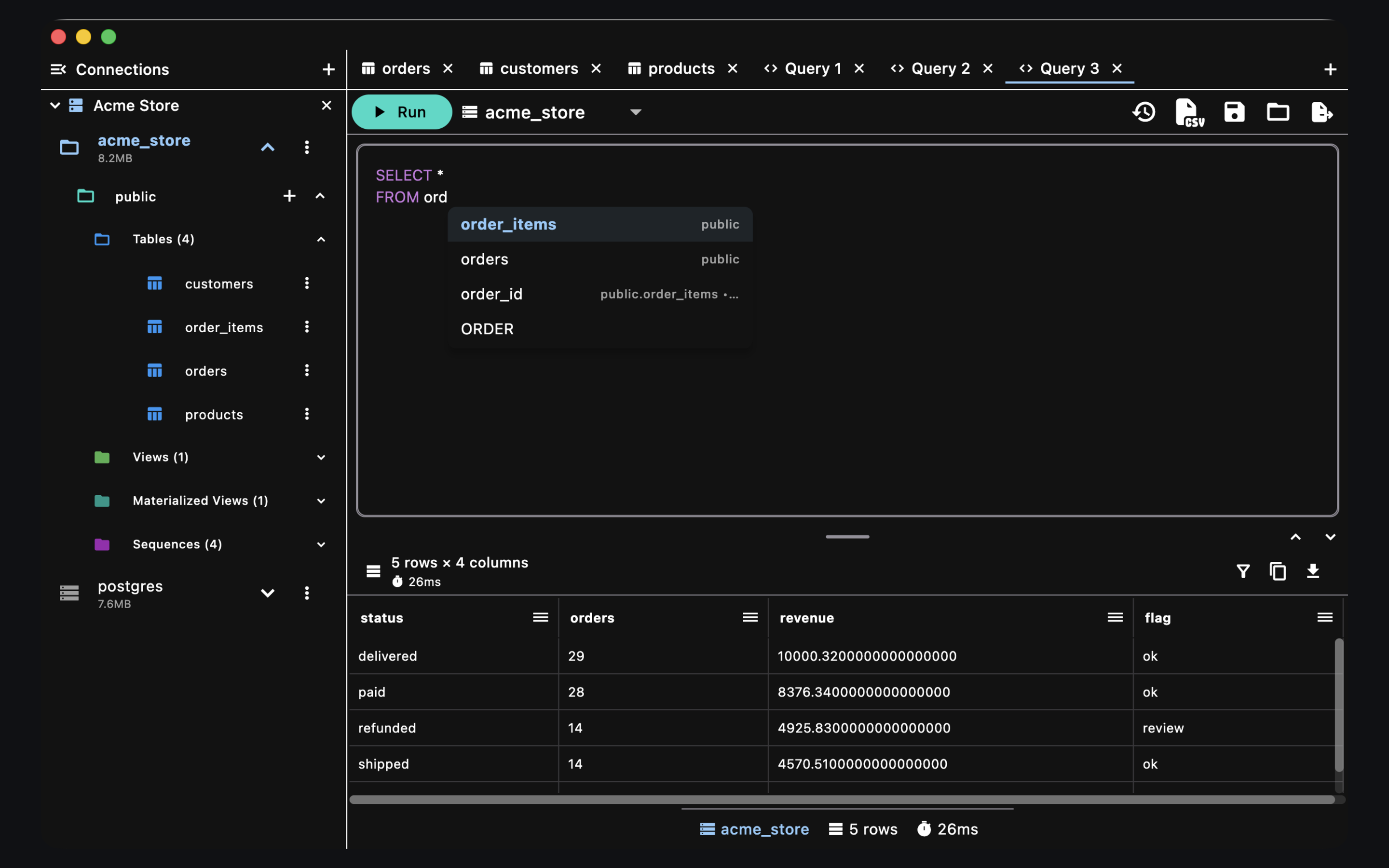This screenshot has height=868, width=1389.
Task: Click the results vertical scrollbar
Action: coord(1338,705)
